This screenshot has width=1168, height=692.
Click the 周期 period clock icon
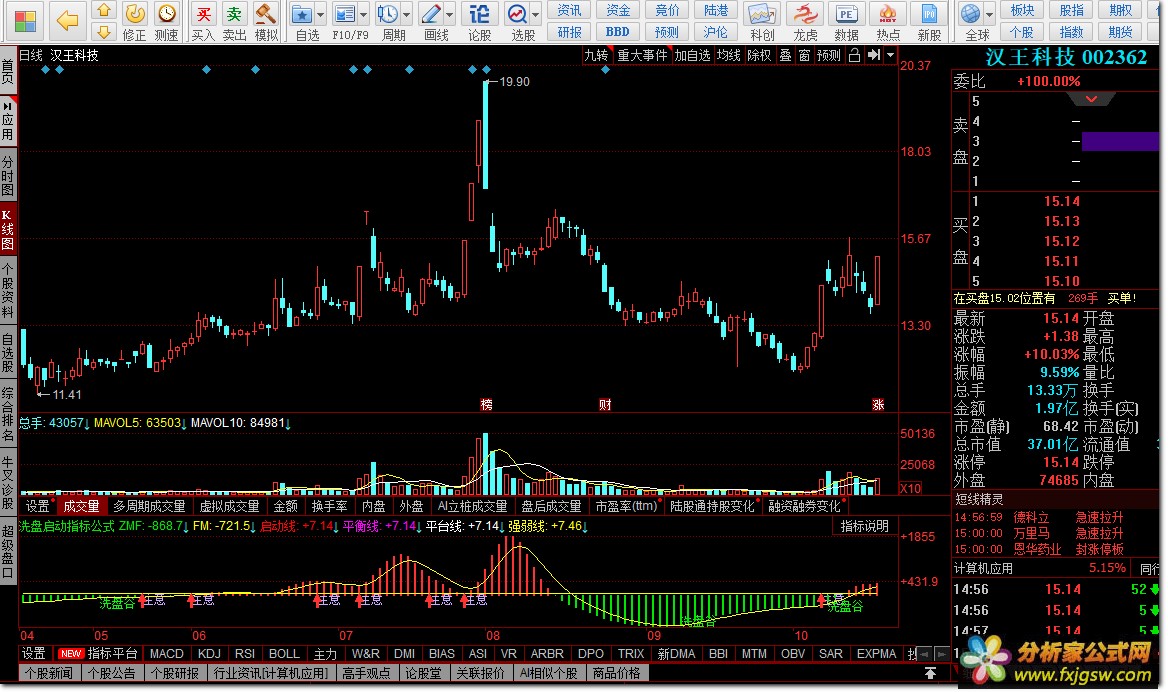tap(387, 13)
